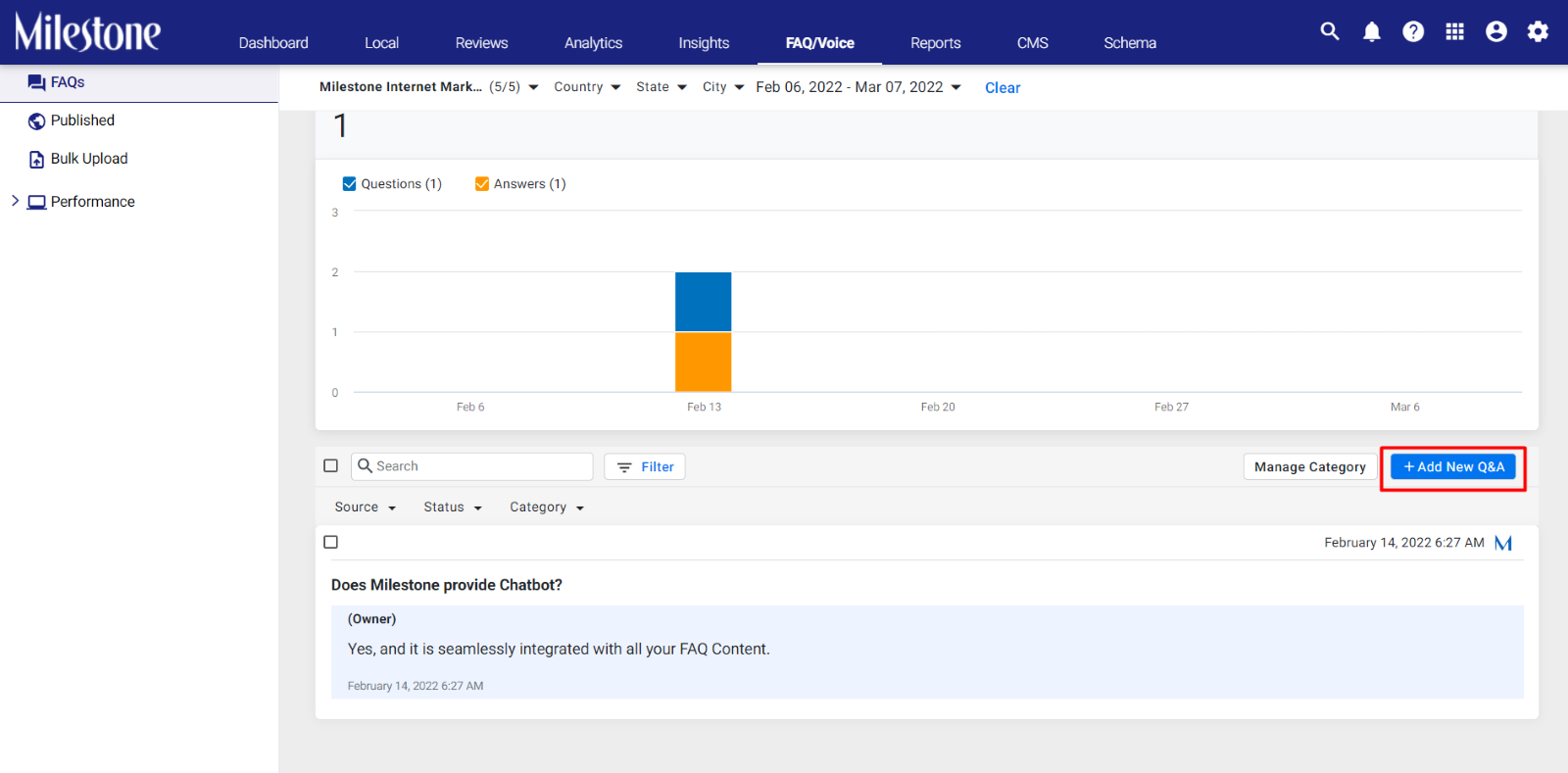Go to Insights tab

pos(704,43)
